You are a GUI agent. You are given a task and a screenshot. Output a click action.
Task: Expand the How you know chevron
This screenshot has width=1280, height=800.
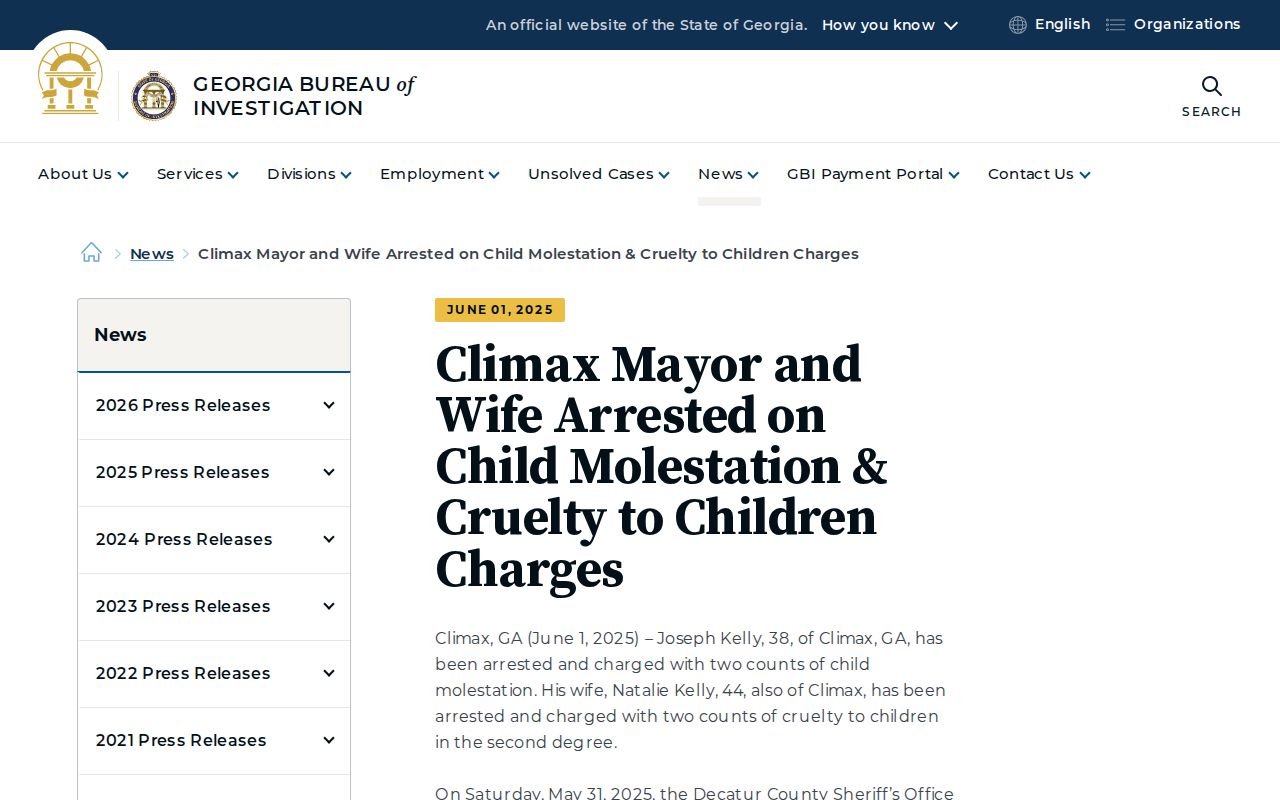pos(951,26)
